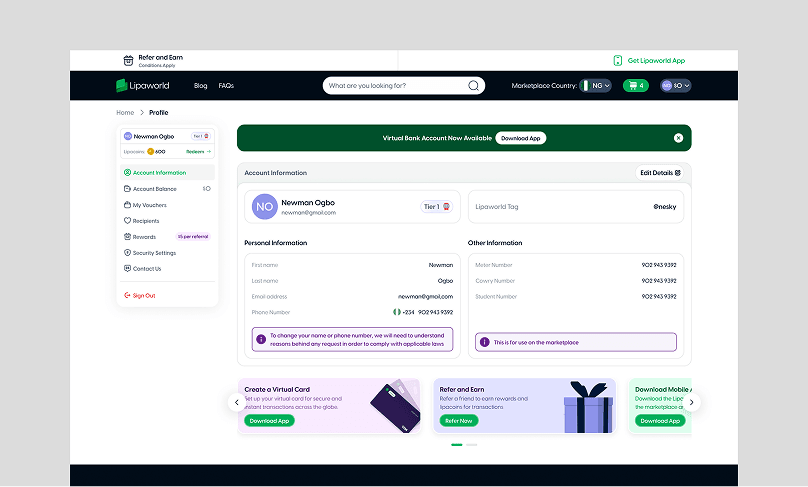Click the '15 per referral' rewards tag
Image resolution: width=808 pixels, height=487 pixels.
(193, 237)
